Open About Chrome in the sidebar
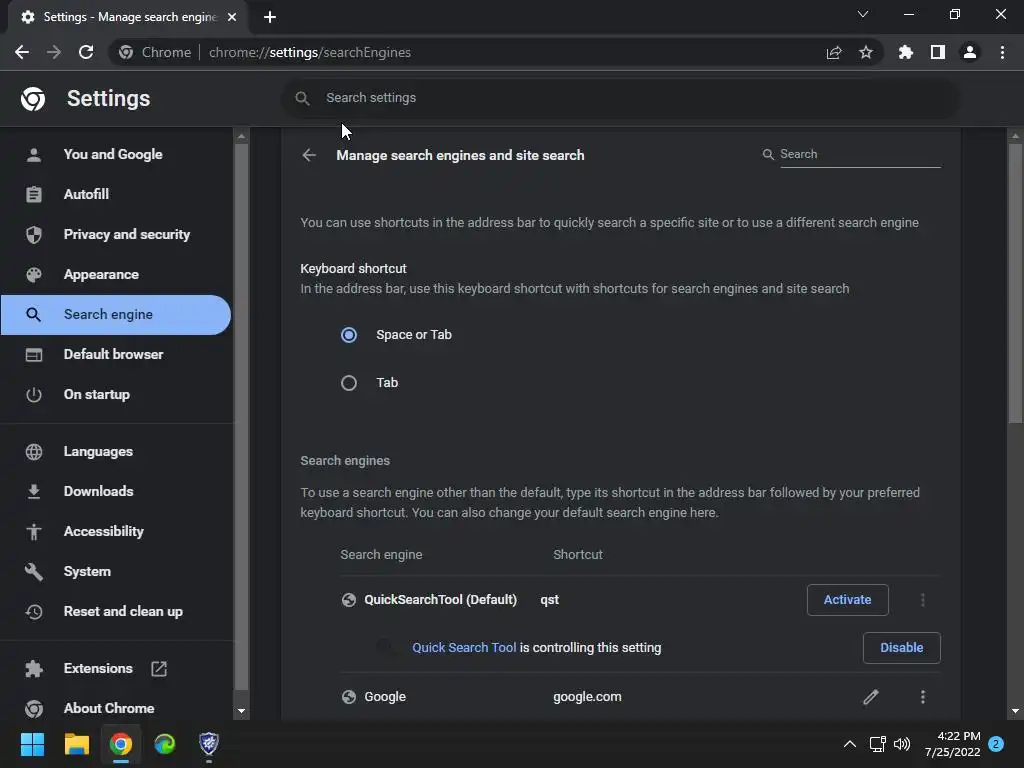 (116, 709)
